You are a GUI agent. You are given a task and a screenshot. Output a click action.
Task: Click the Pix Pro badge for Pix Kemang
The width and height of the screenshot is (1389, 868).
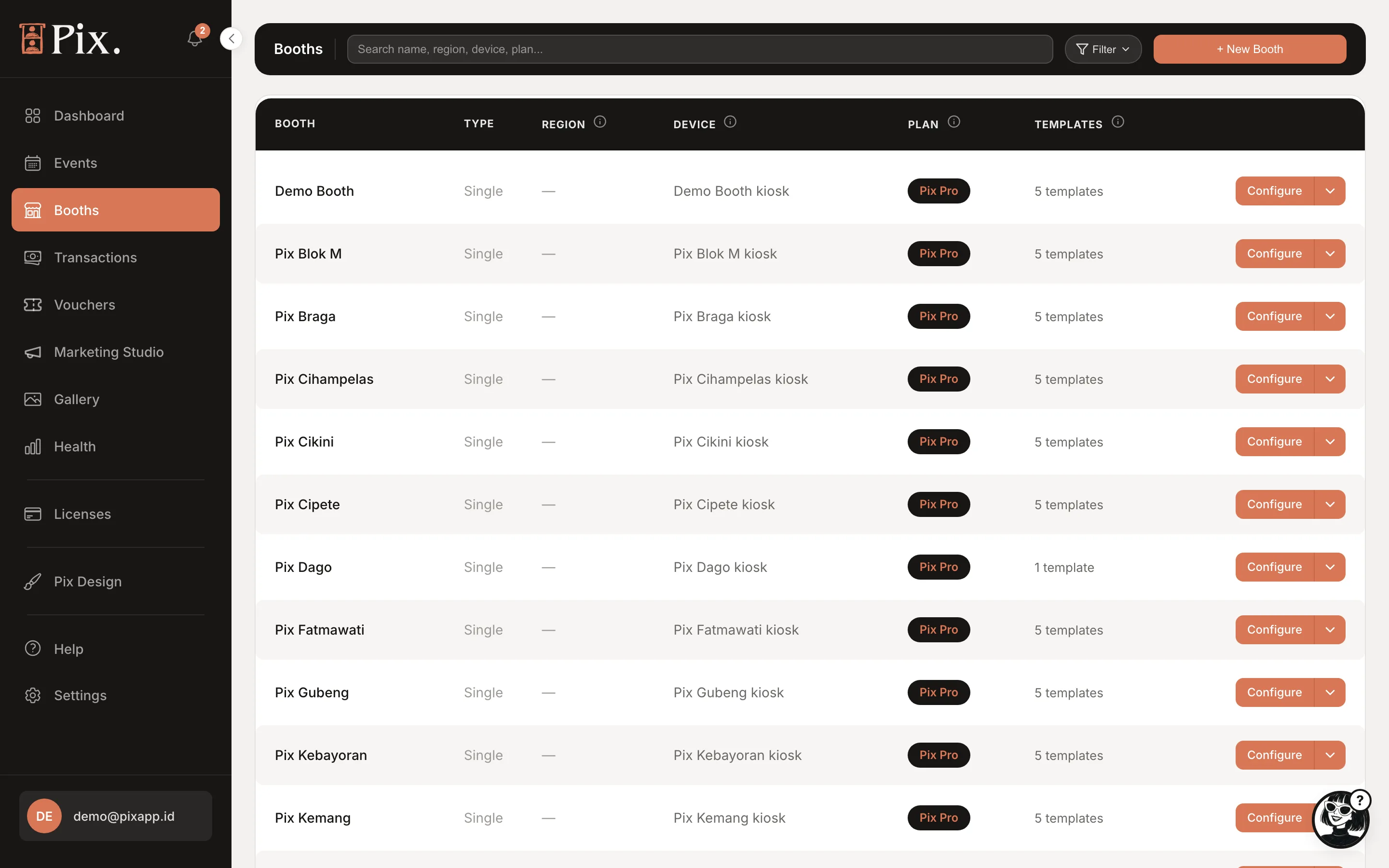pyautogui.click(x=939, y=817)
